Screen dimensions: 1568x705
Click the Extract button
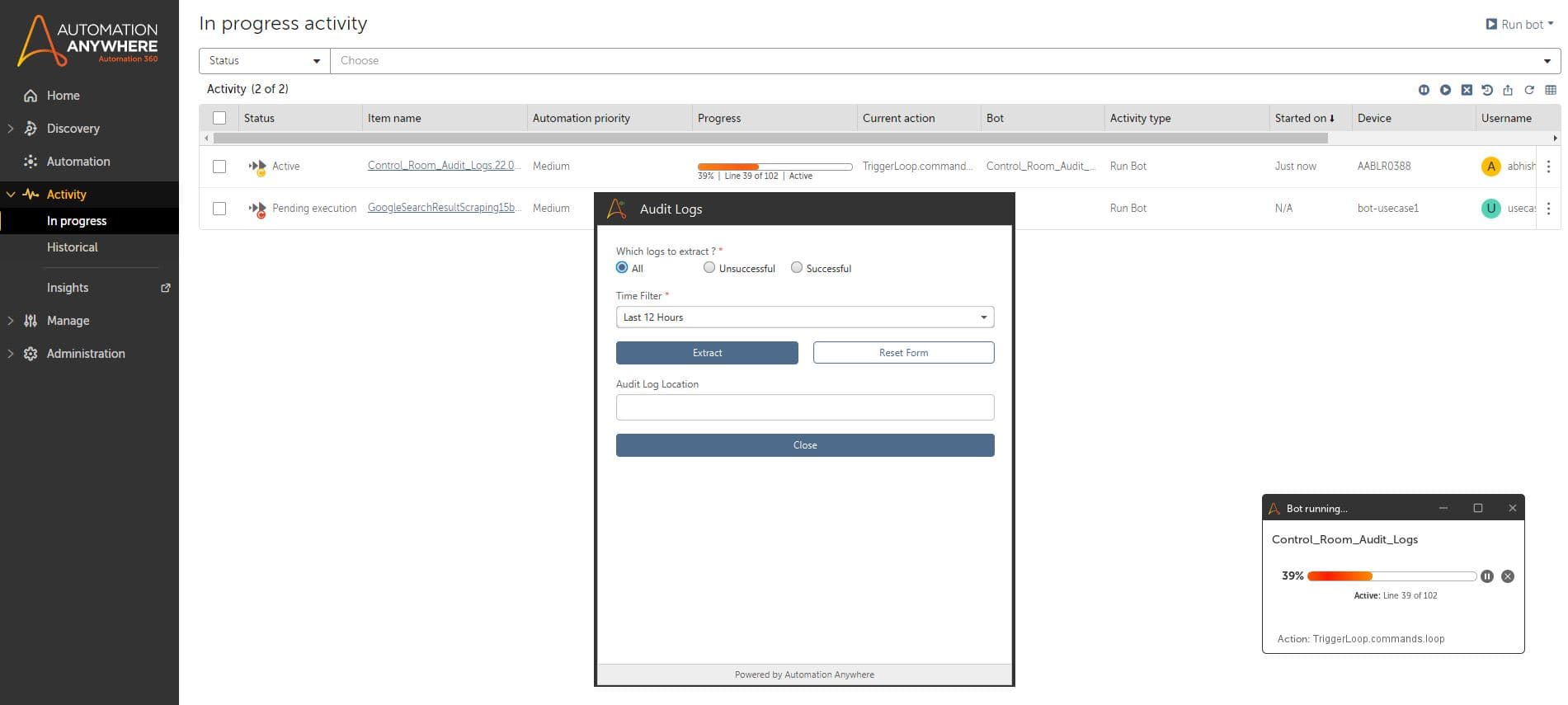click(x=707, y=353)
